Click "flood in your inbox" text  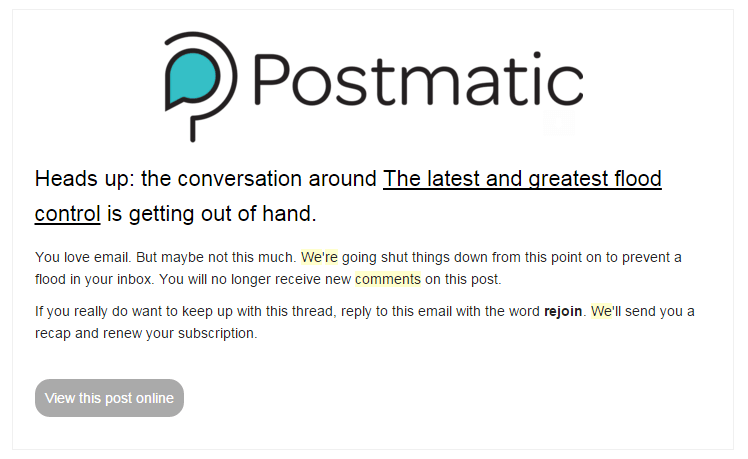pos(93,278)
